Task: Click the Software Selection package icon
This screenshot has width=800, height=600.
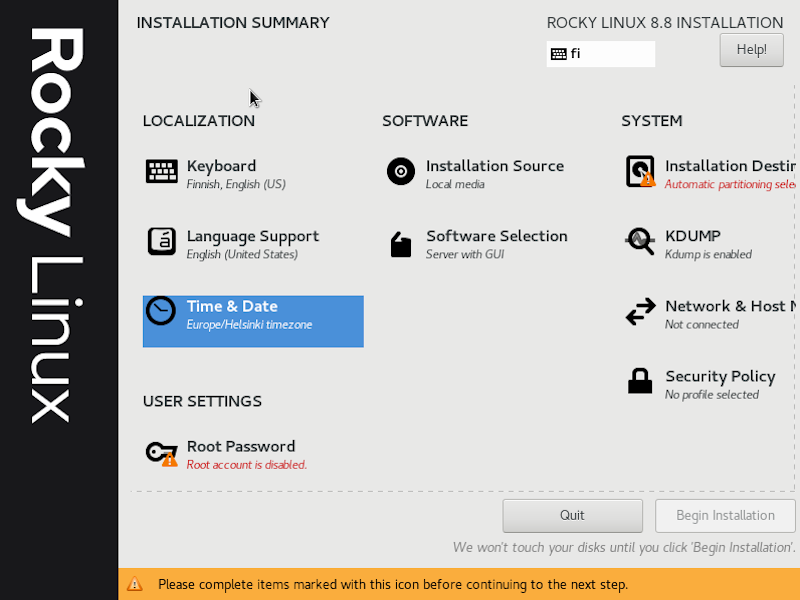Action: tap(401, 244)
